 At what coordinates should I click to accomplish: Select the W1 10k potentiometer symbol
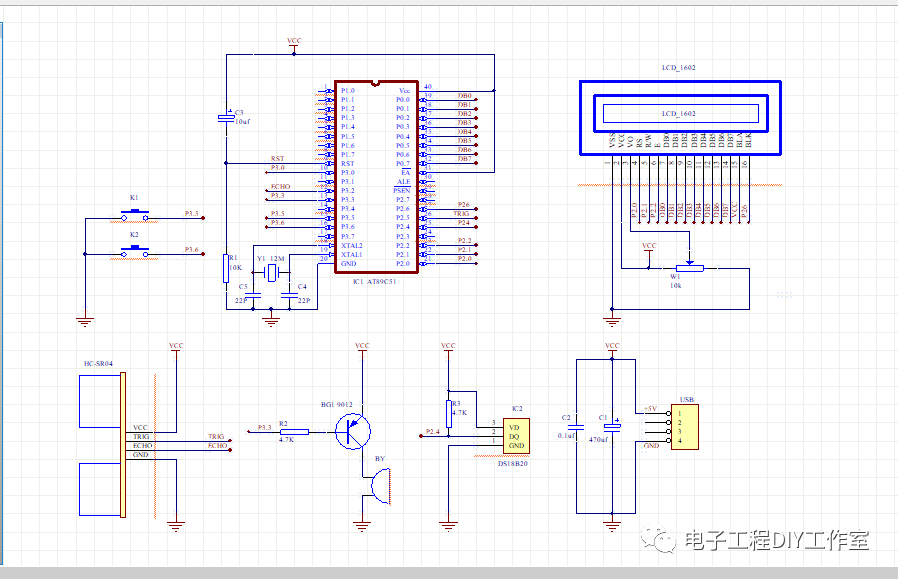tap(690, 266)
